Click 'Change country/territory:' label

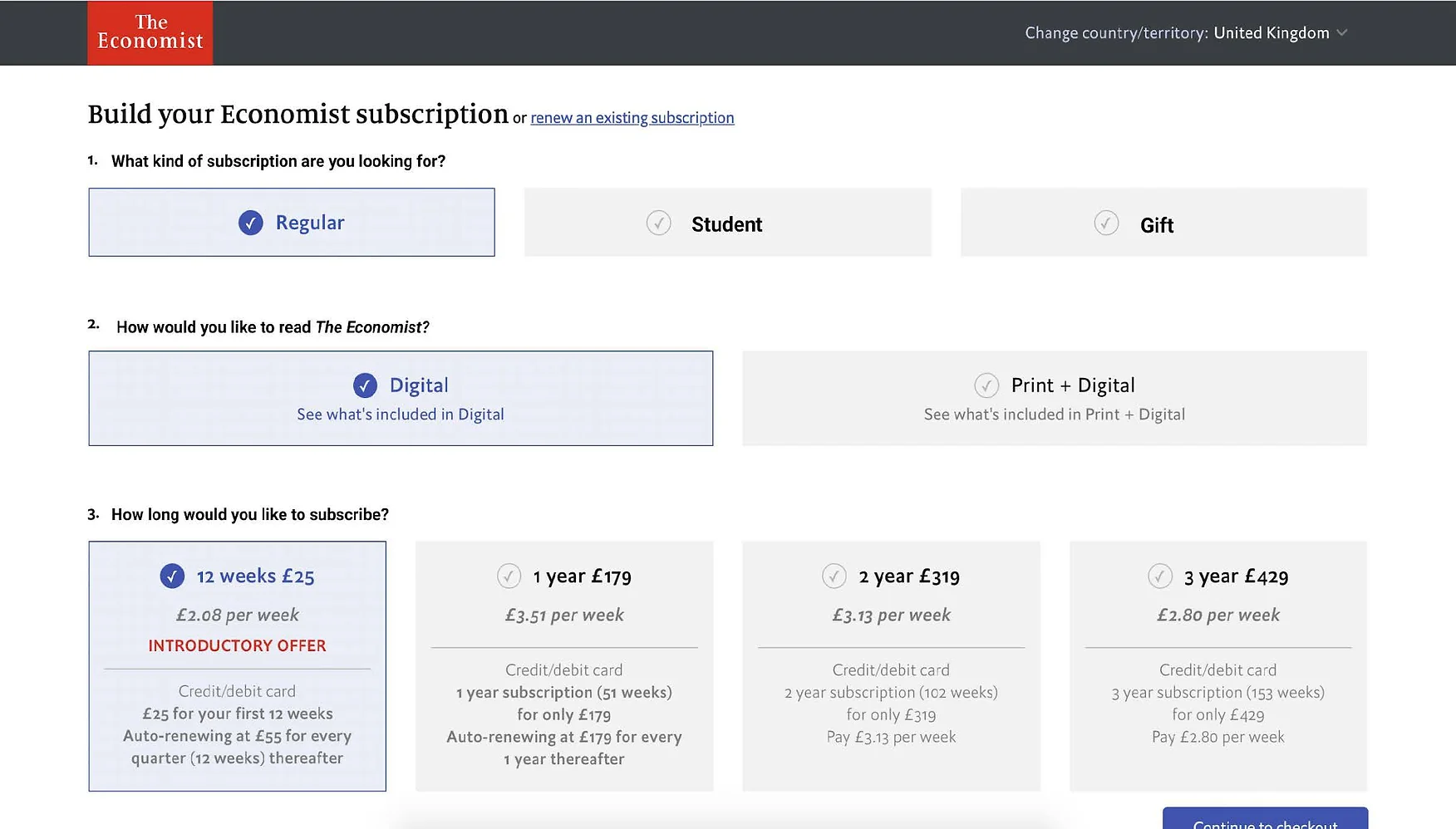(x=1116, y=33)
